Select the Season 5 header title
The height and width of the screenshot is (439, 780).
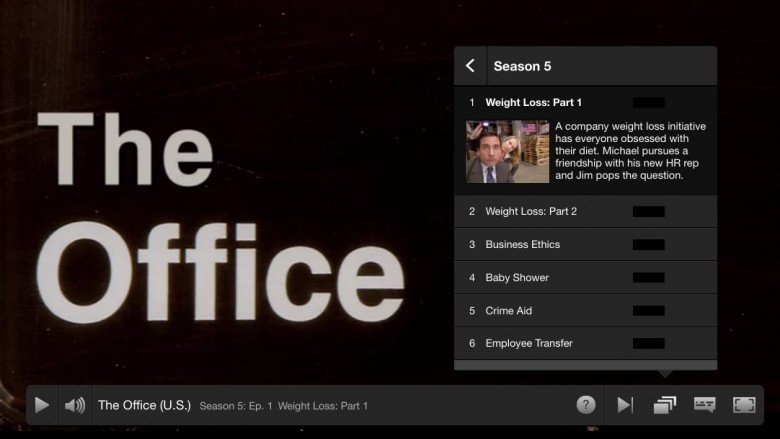click(x=522, y=66)
